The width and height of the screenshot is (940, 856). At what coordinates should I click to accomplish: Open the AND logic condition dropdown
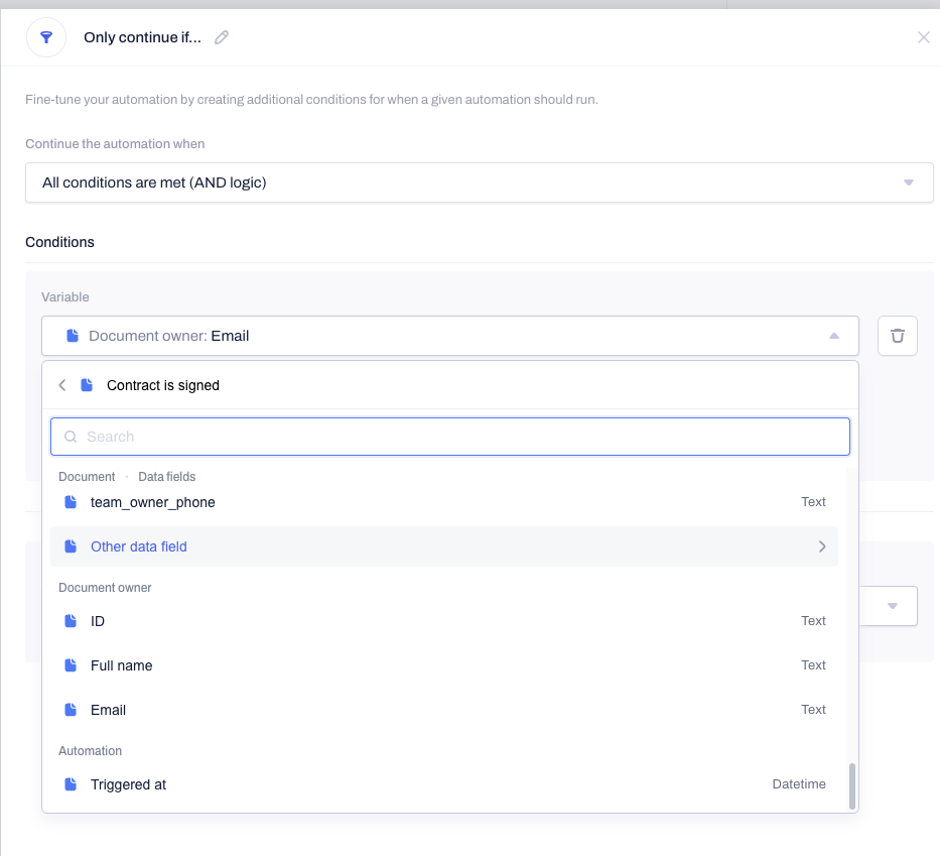coord(479,182)
